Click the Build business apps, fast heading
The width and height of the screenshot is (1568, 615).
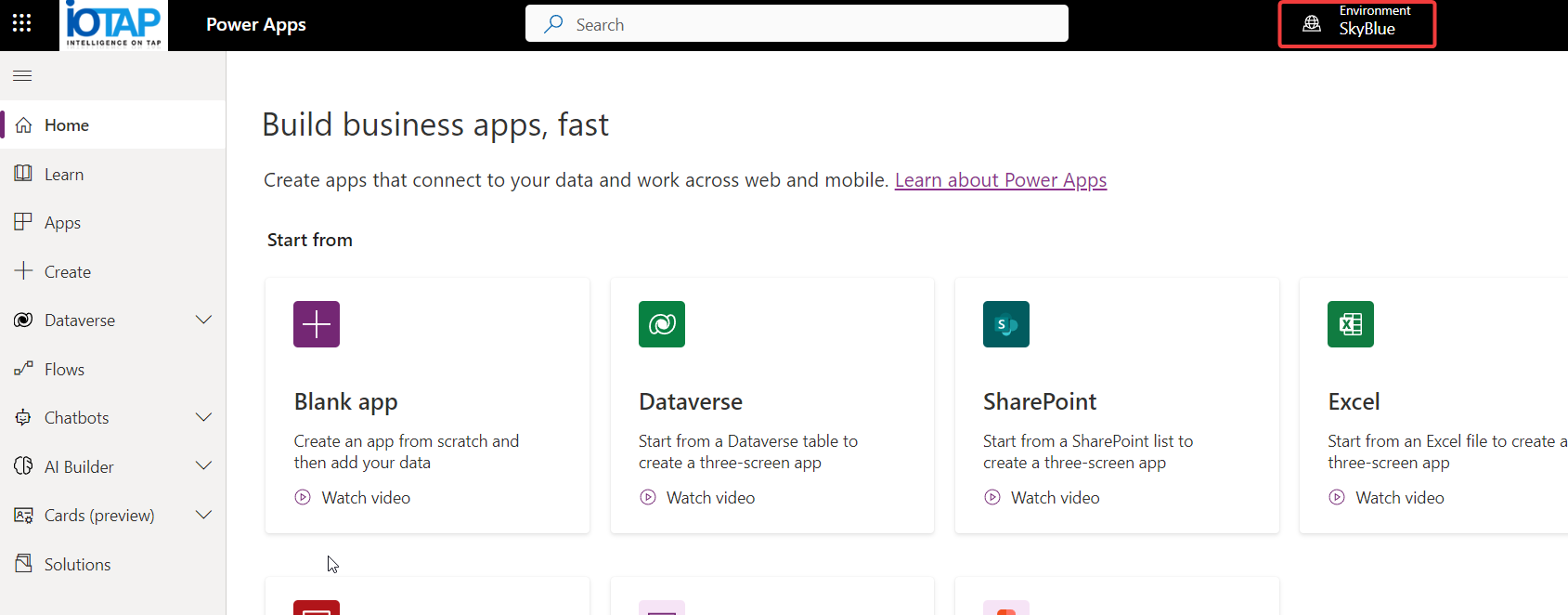[x=435, y=124]
